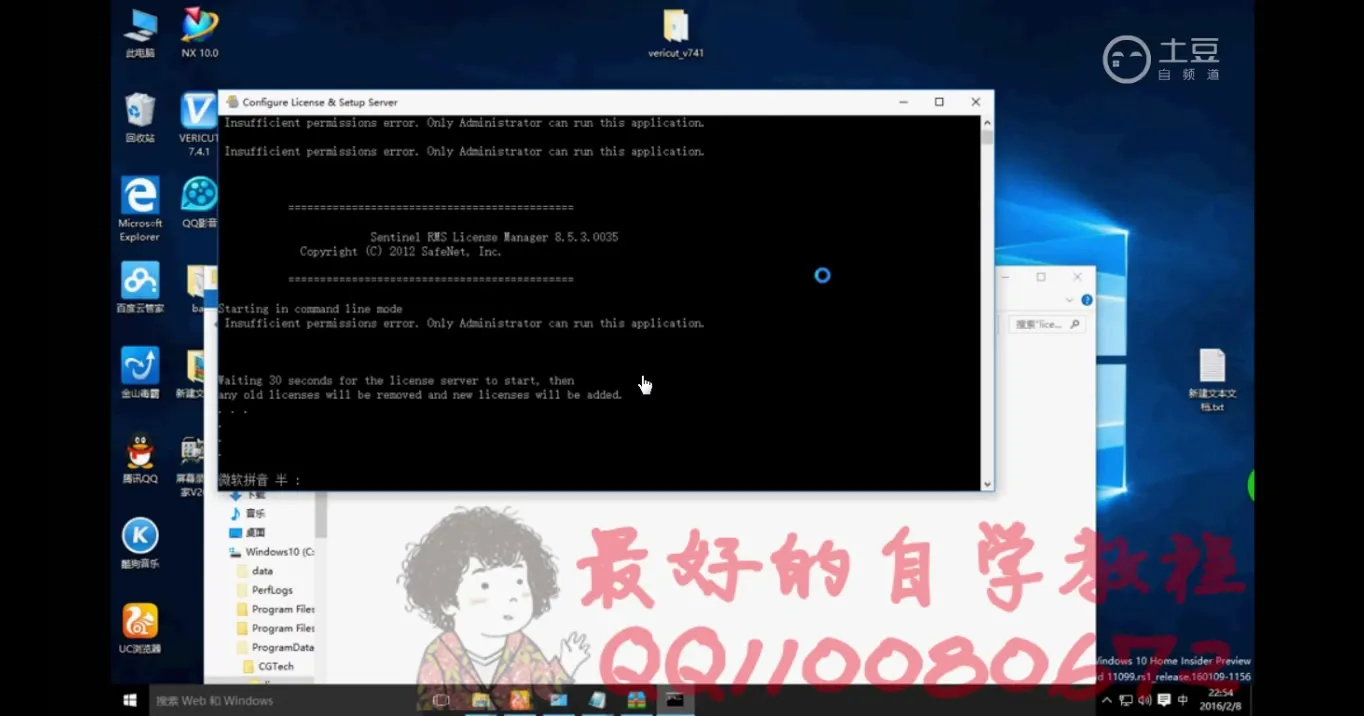Viewport: 1364px width, 716px height.
Task: Click the Explorer window help button
Action: point(1087,299)
